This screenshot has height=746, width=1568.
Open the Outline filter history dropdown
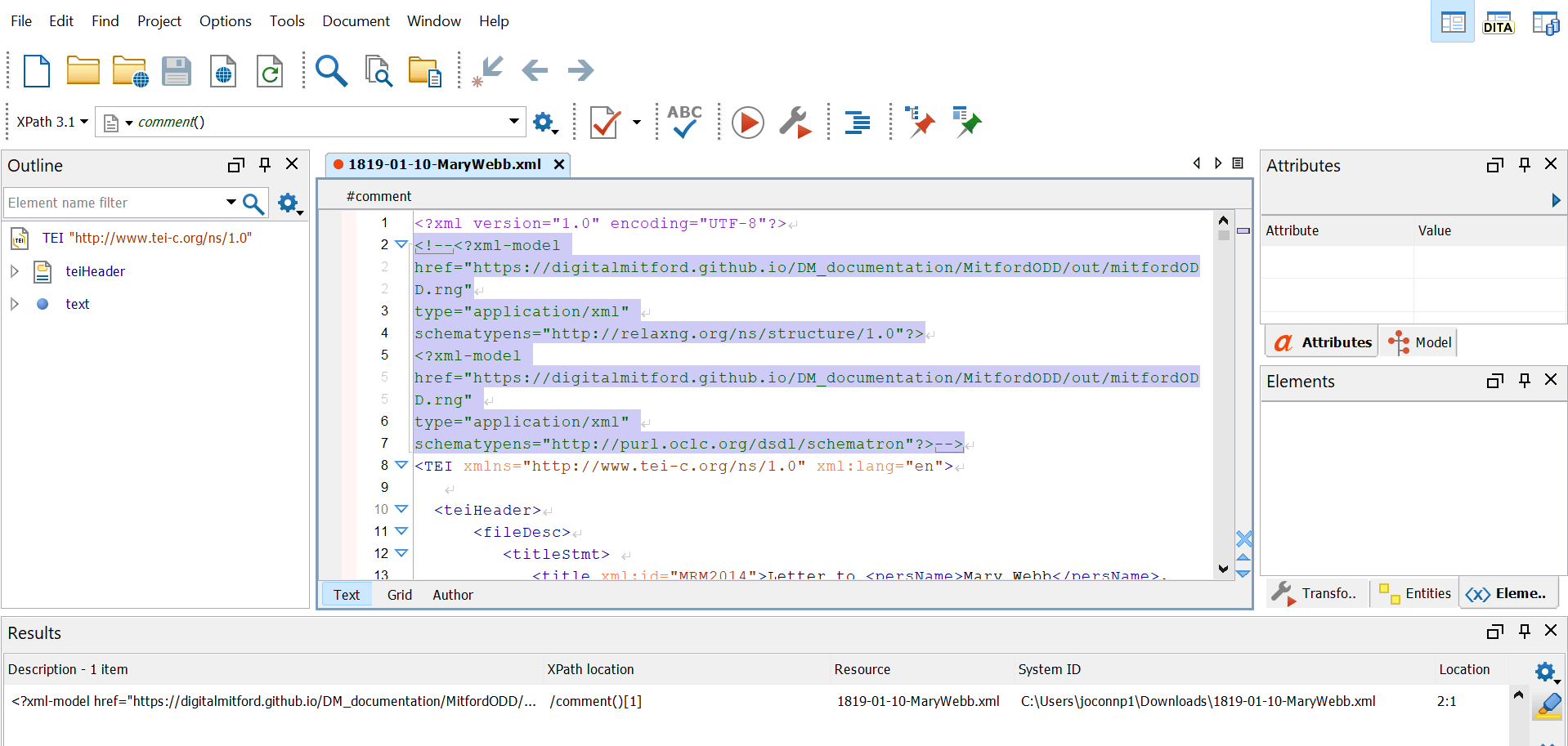click(x=231, y=203)
